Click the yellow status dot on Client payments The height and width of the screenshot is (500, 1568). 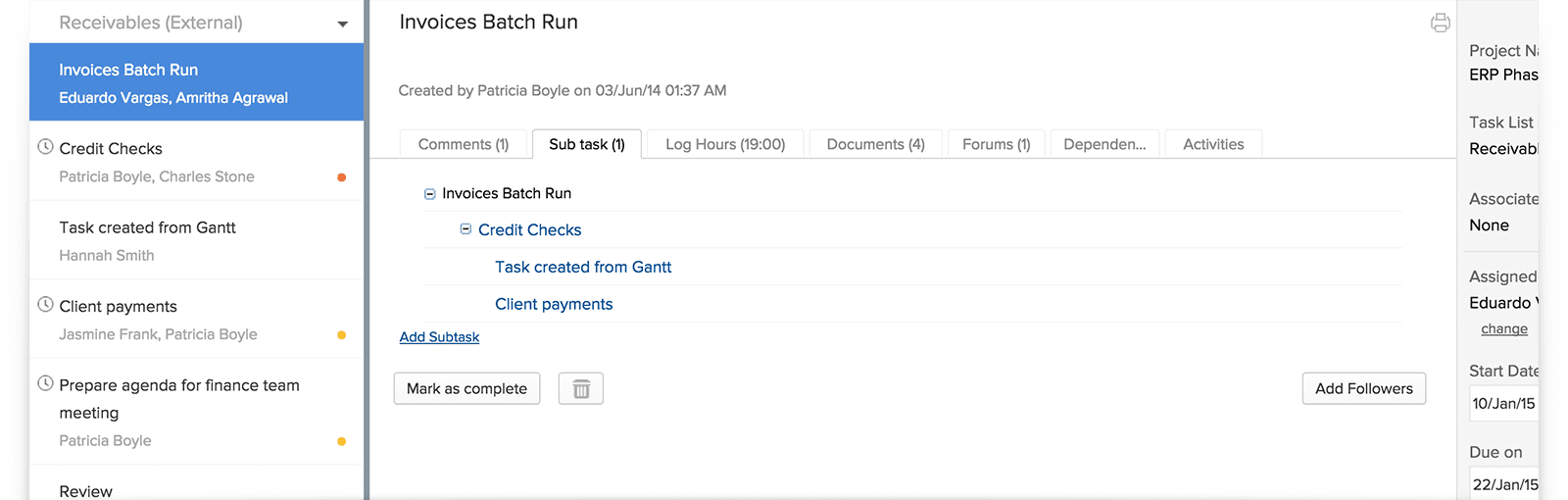click(x=341, y=335)
